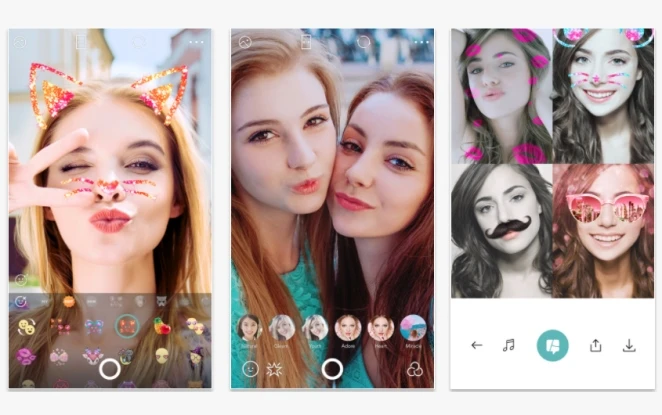662x415 pixels.
Task: Select the orange sun sticker category tab
Action: point(70,301)
